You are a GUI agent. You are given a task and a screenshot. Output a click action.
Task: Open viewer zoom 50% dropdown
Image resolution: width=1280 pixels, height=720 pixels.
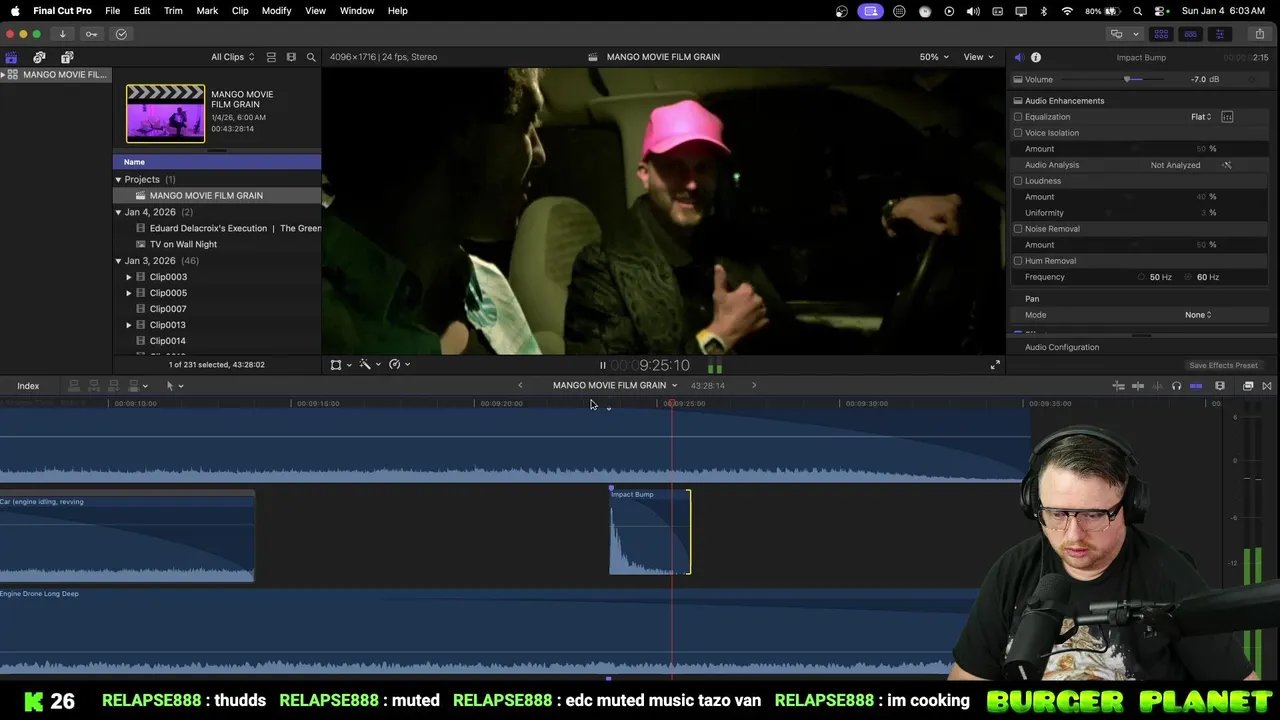click(x=934, y=57)
